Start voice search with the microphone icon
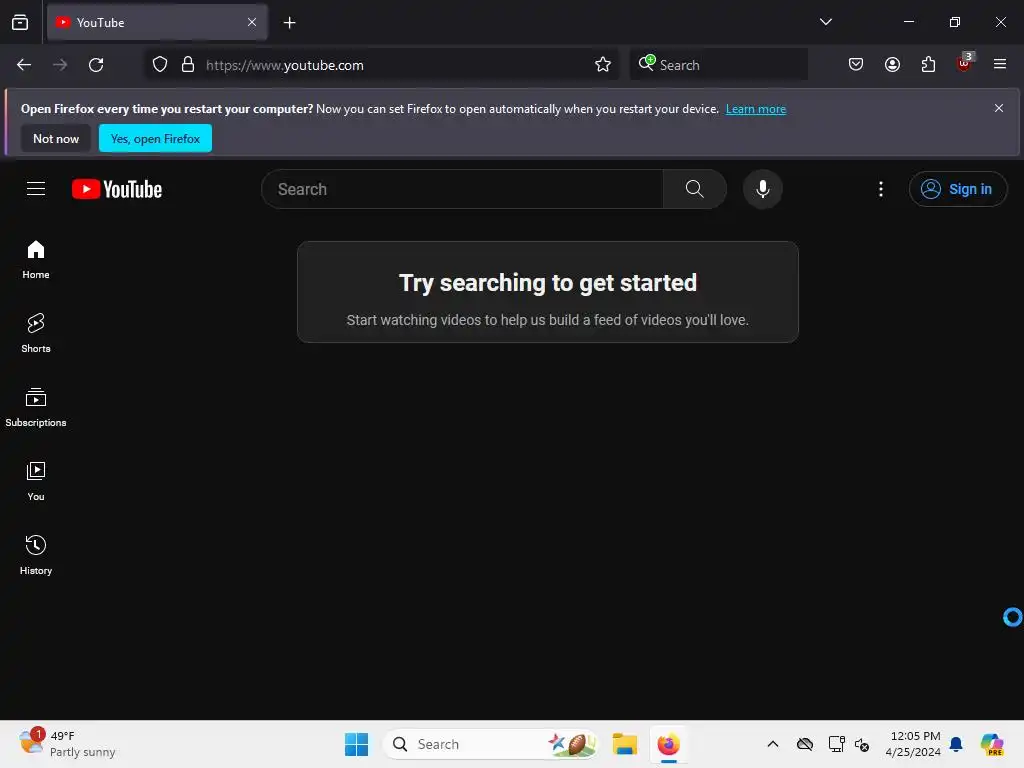 (762, 189)
